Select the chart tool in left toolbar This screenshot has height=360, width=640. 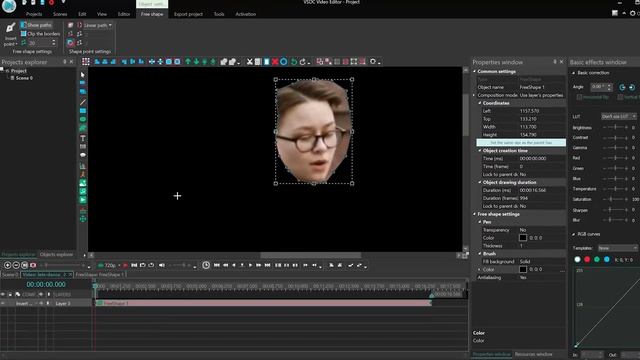point(83,166)
